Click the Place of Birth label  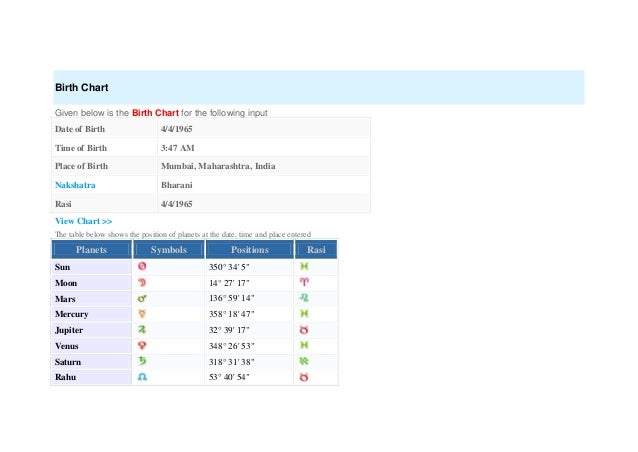[81, 166]
